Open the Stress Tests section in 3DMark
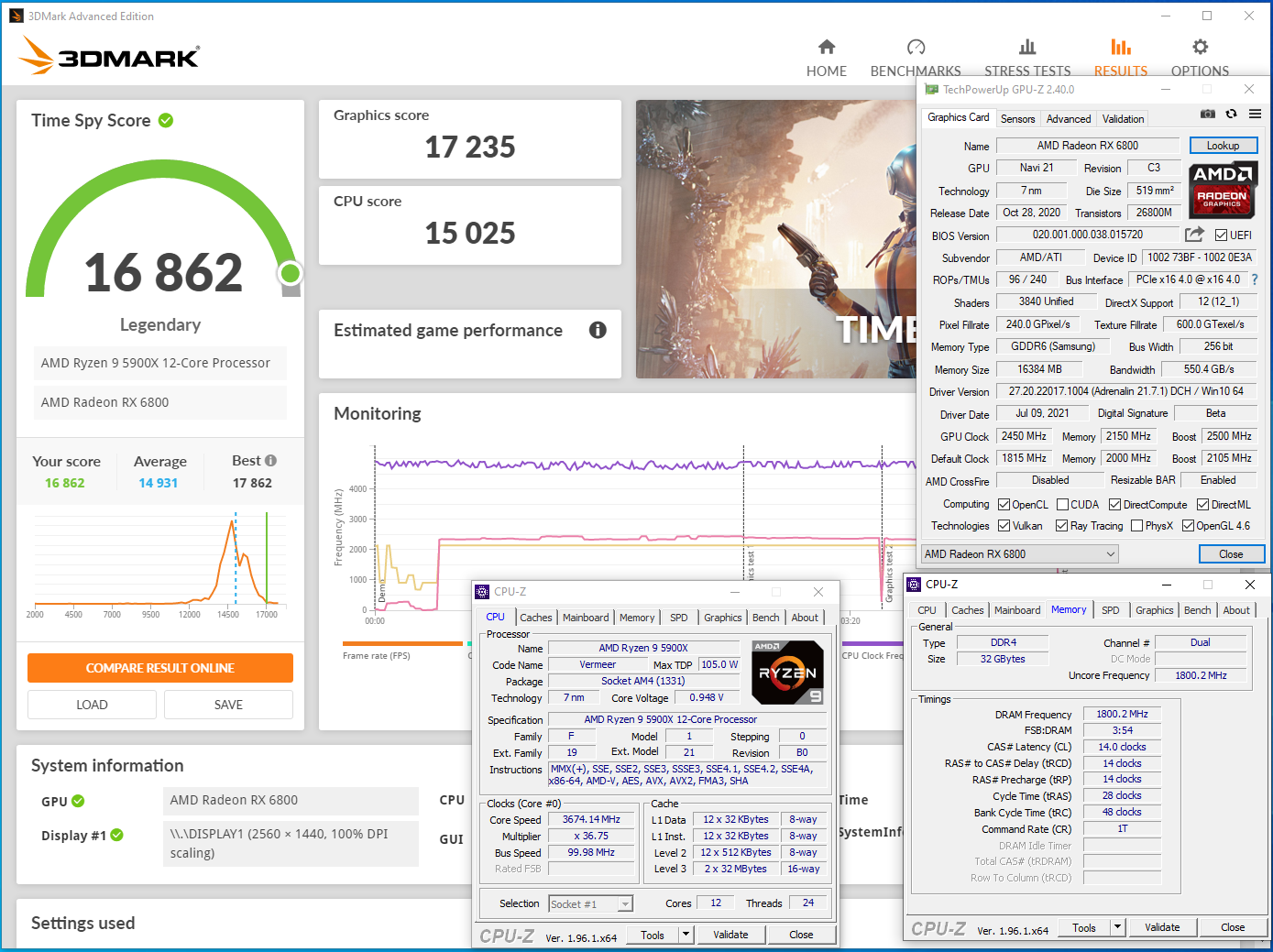Screen dimensions: 1273x952 tap(1027, 59)
